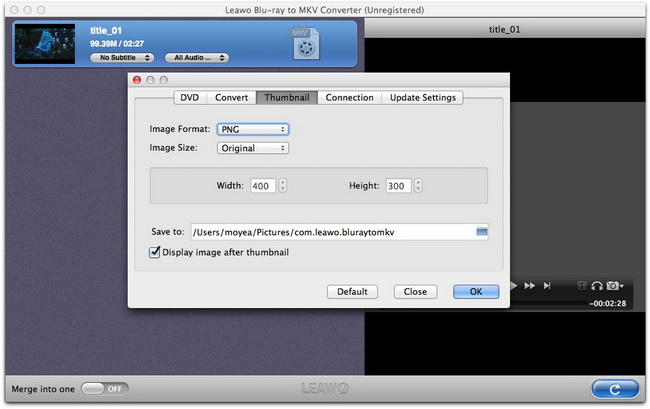The width and height of the screenshot is (650, 409).
Task: Switch to the DVD tab
Action: pyautogui.click(x=189, y=97)
